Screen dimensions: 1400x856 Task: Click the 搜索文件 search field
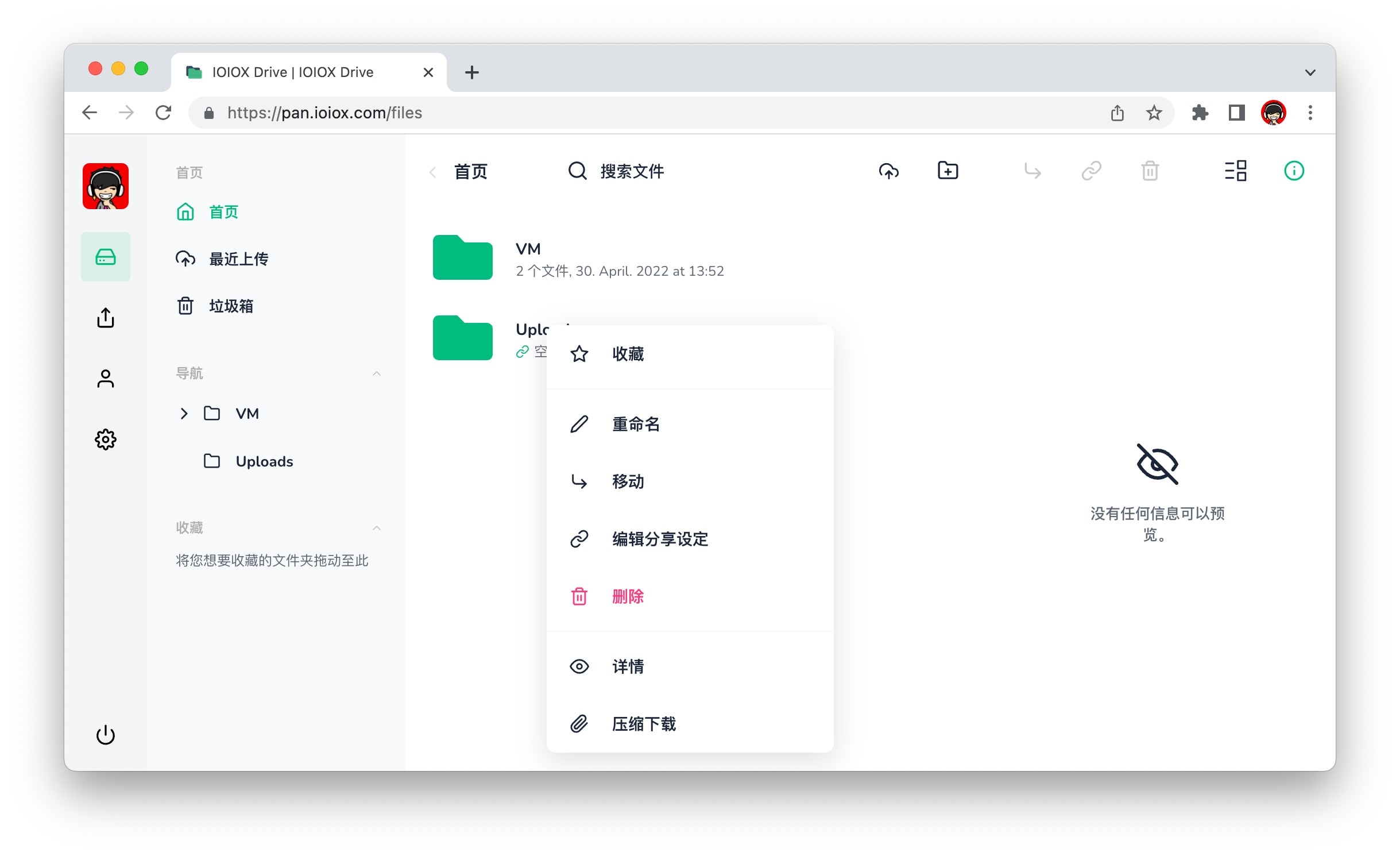(632, 171)
